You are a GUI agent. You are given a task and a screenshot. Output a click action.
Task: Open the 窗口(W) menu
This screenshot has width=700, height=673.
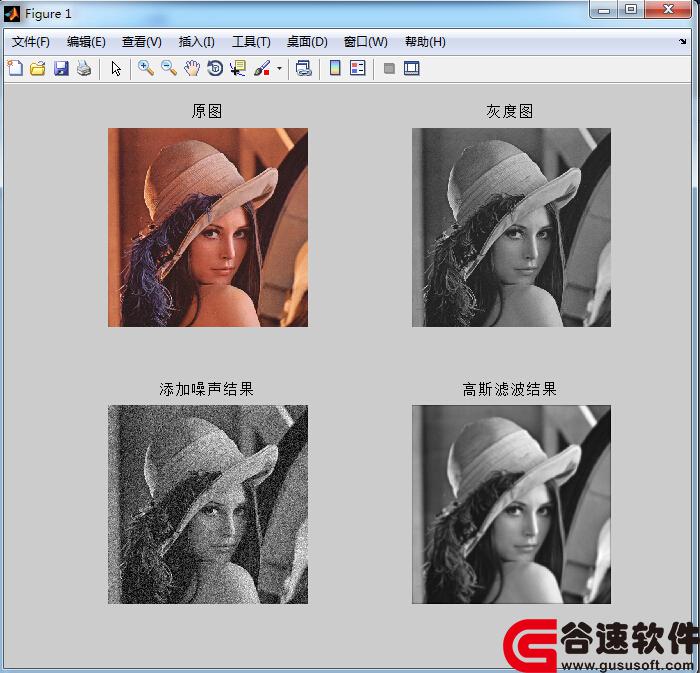click(366, 42)
